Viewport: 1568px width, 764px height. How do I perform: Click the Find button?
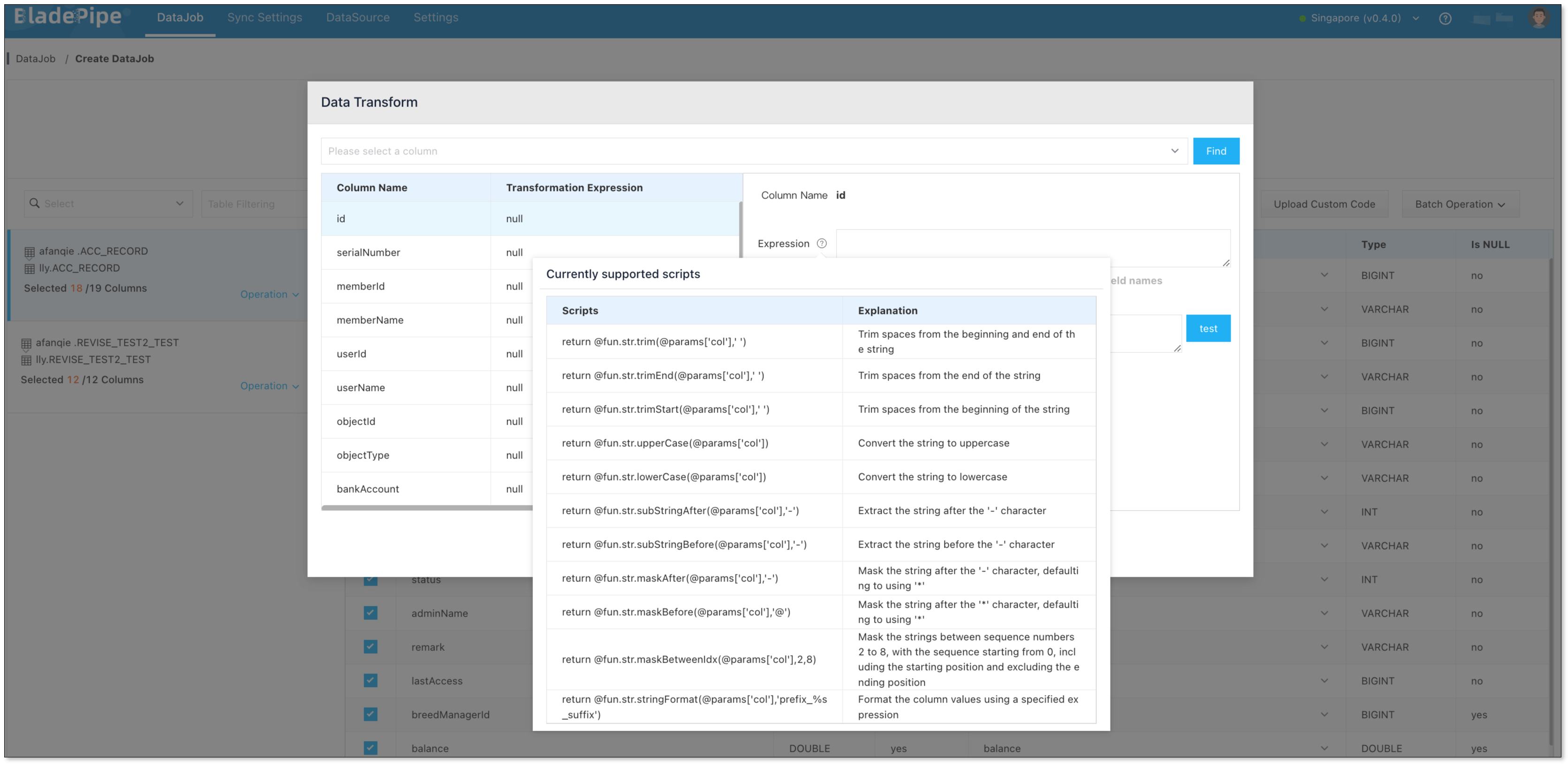point(1216,151)
